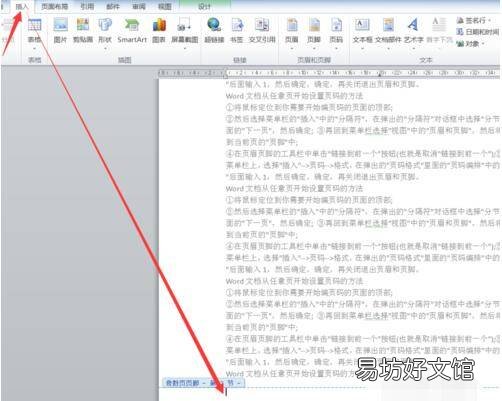Expand the 对象 dropdown arrow

(483, 44)
